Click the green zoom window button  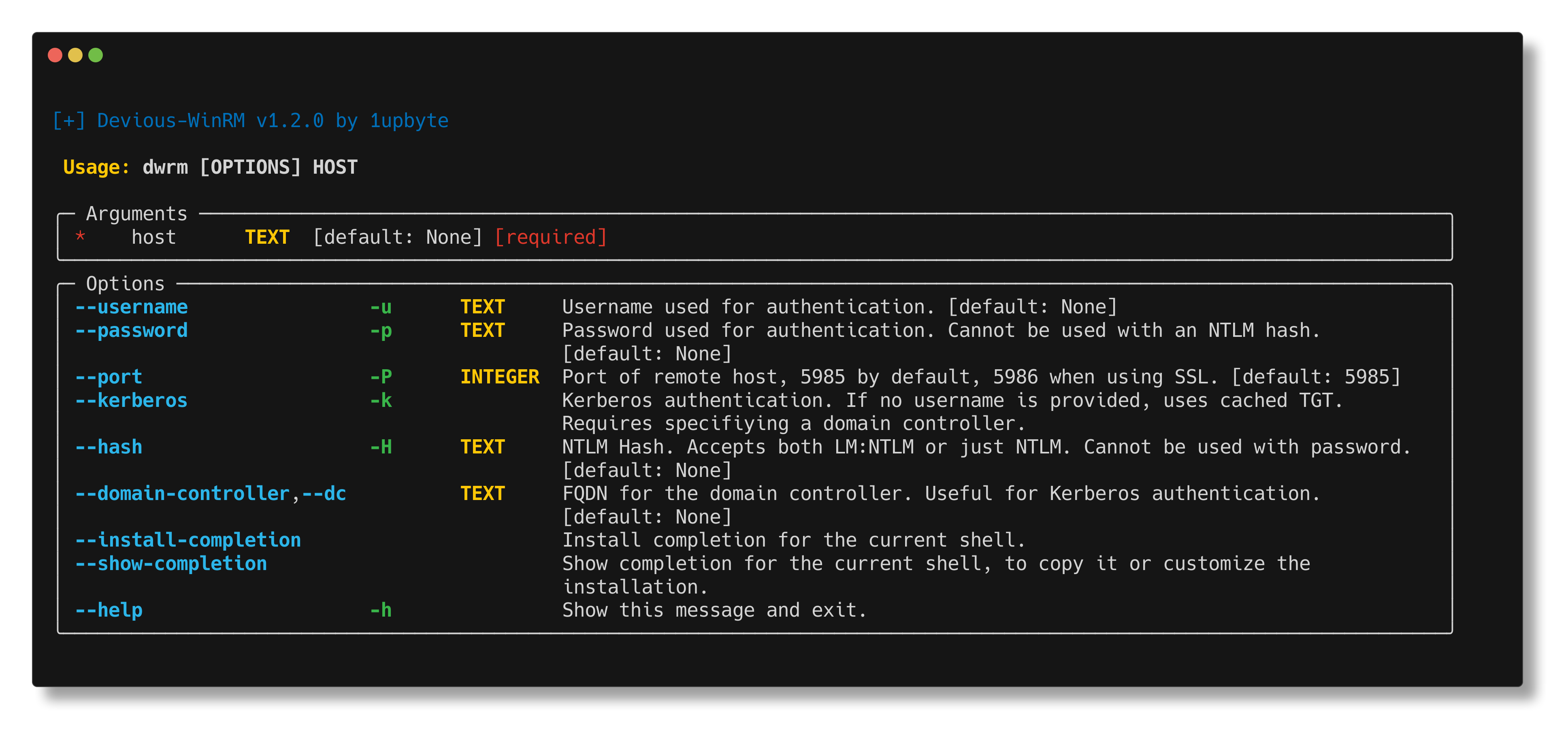pyautogui.click(x=96, y=55)
